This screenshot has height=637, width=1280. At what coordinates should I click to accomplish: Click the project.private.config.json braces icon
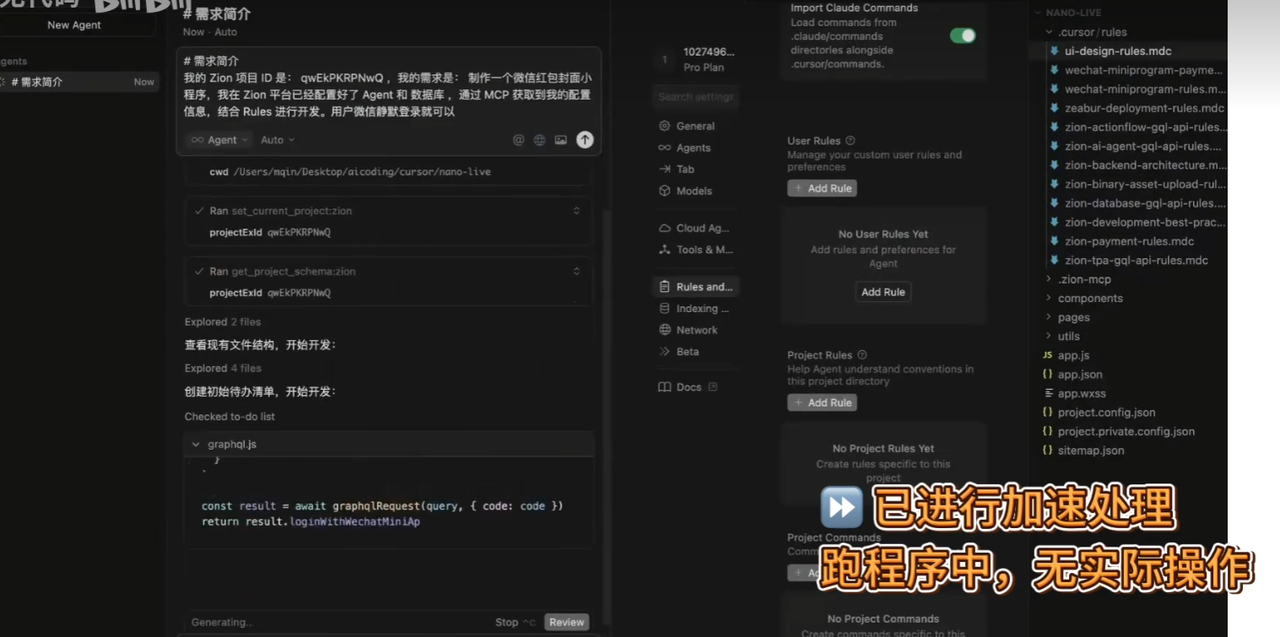(1047, 431)
